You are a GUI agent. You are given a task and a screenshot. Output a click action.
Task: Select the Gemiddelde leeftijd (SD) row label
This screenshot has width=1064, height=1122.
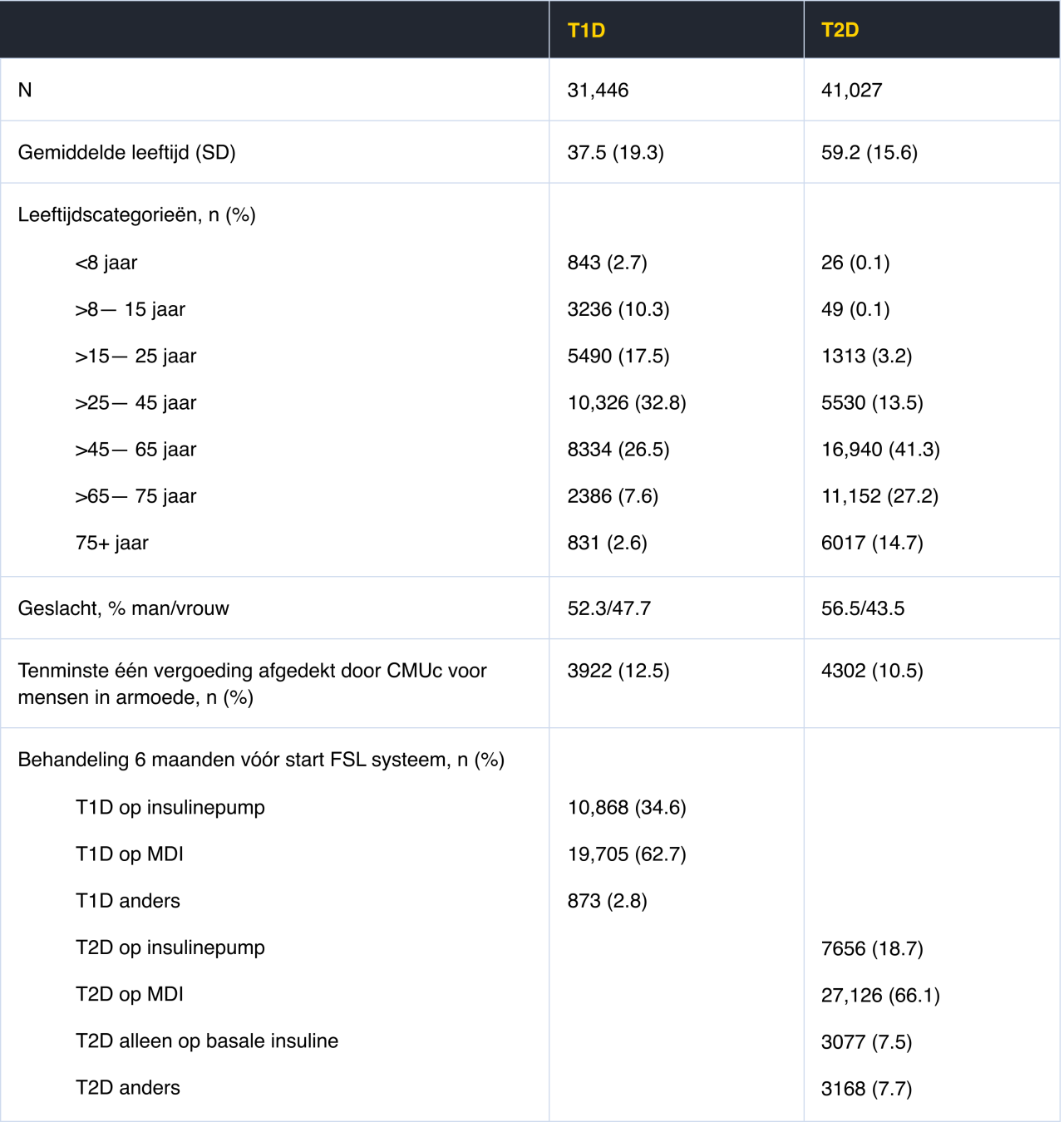[x=126, y=152]
